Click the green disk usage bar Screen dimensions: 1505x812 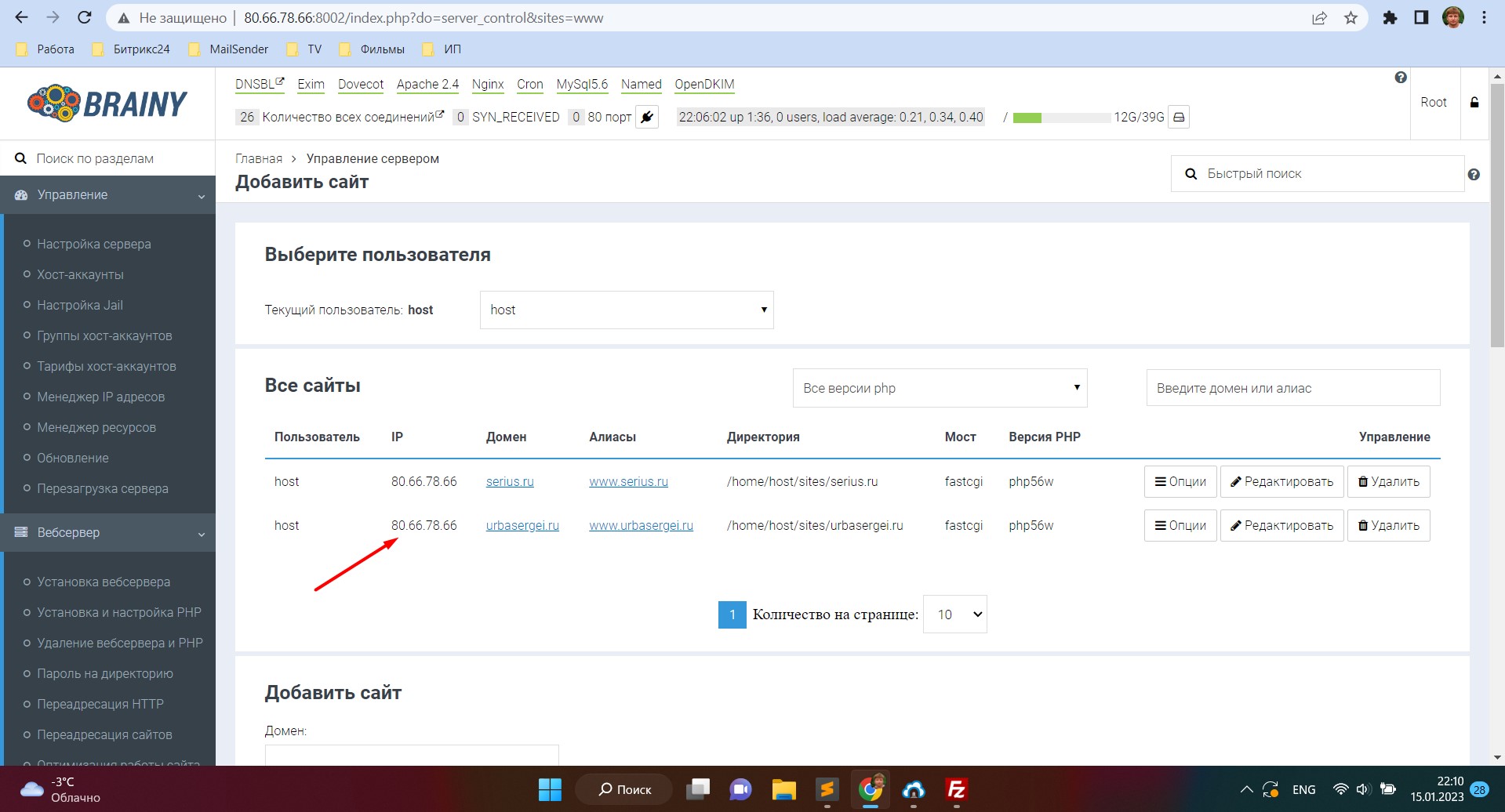click(x=1027, y=116)
